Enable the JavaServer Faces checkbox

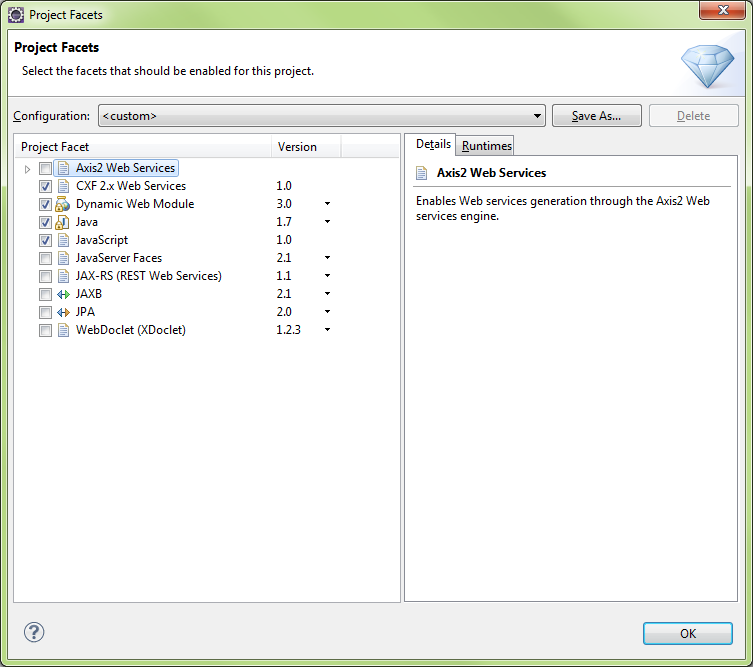click(46, 258)
